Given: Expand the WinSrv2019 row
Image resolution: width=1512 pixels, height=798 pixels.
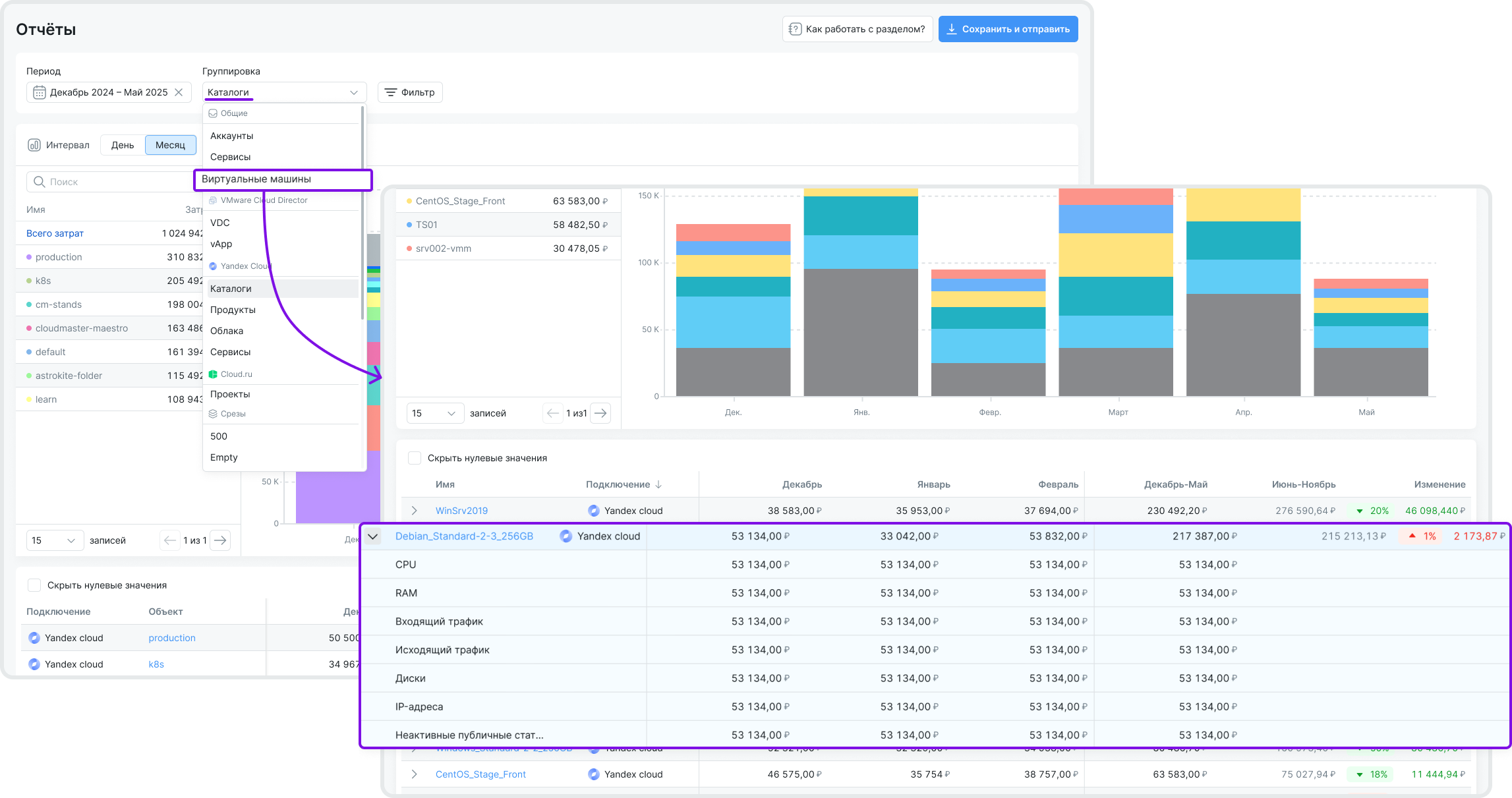Looking at the screenshot, I should (414, 511).
